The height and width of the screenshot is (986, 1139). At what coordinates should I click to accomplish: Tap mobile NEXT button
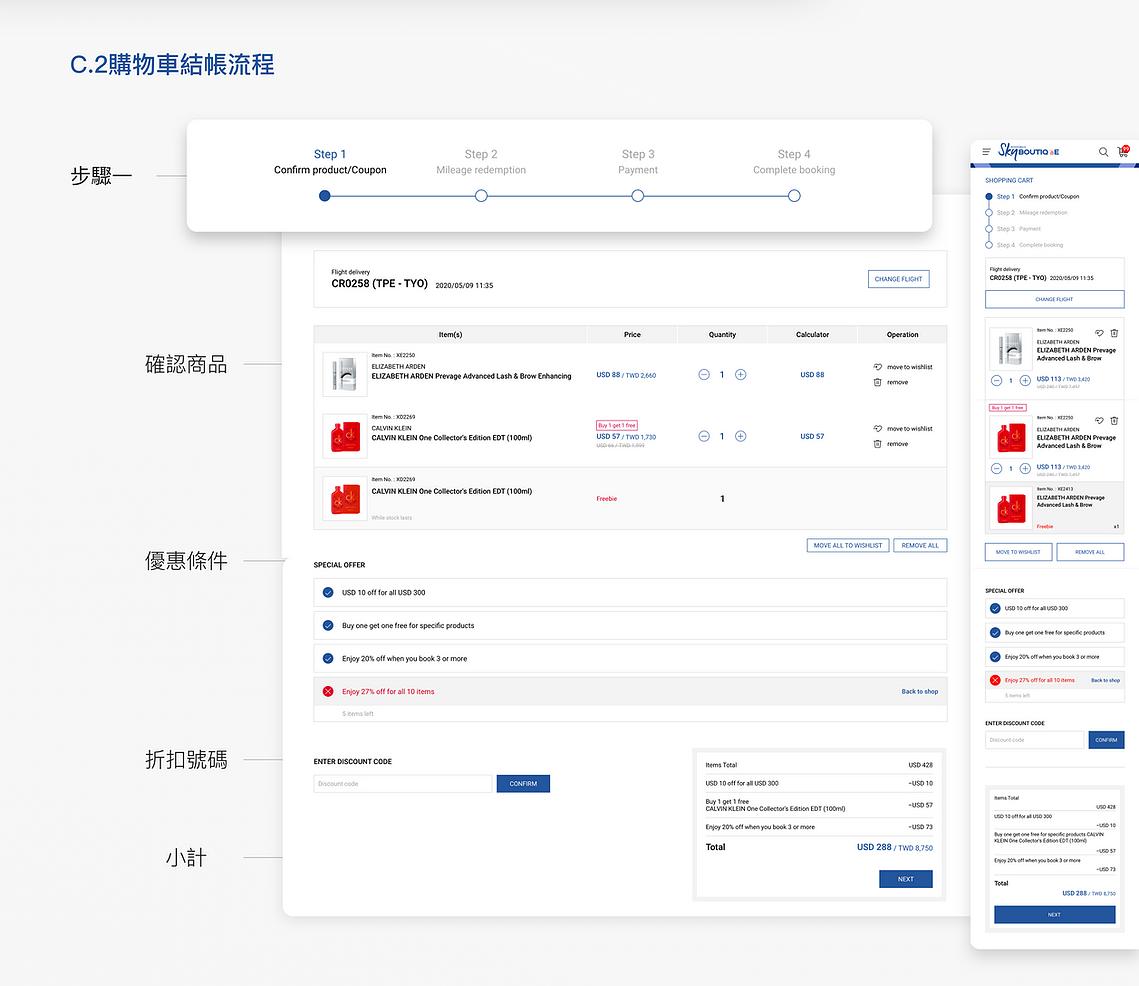pyautogui.click(x=1054, y=915)
